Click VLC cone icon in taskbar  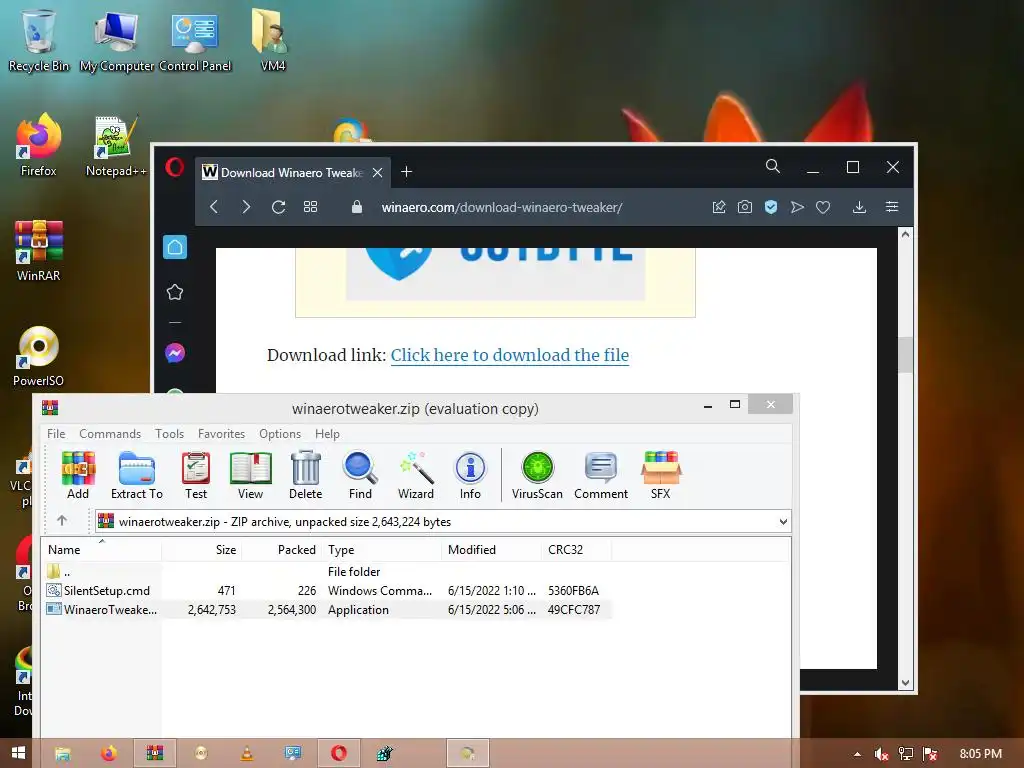coord(247,753)
